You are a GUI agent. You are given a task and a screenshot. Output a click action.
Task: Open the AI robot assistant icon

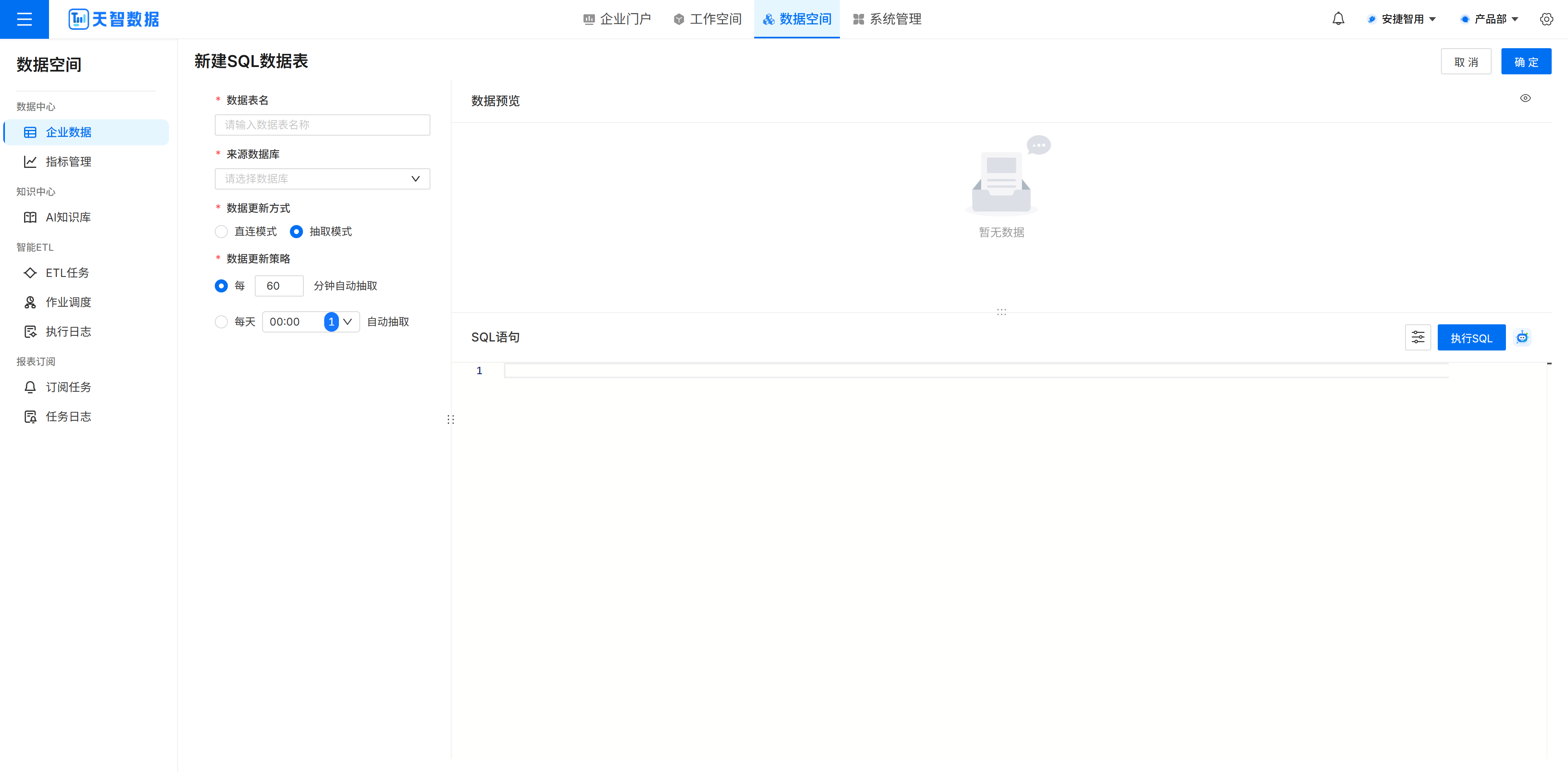coord(1522,337)
